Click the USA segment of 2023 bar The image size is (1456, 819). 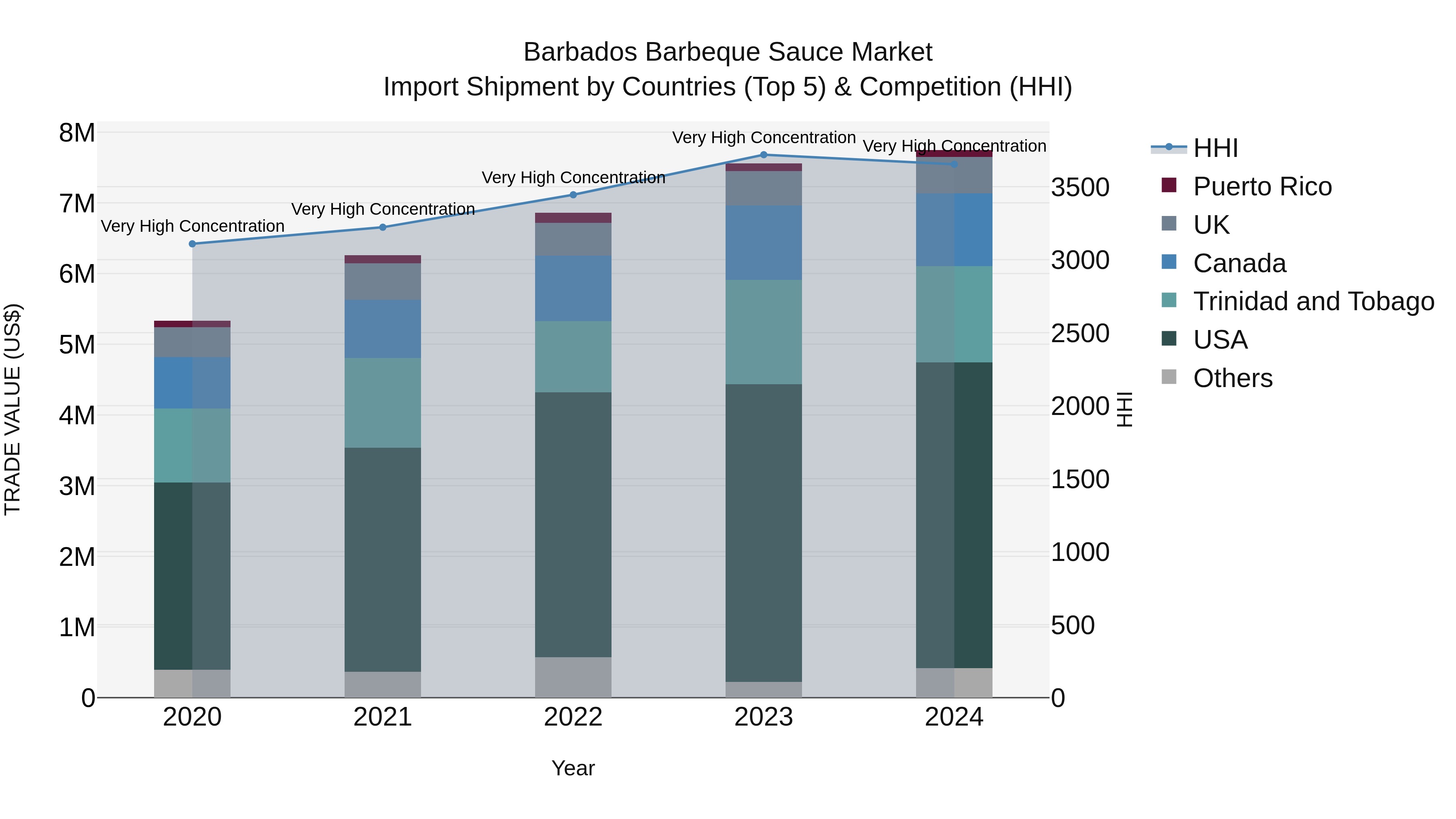(x=764, y=533)
